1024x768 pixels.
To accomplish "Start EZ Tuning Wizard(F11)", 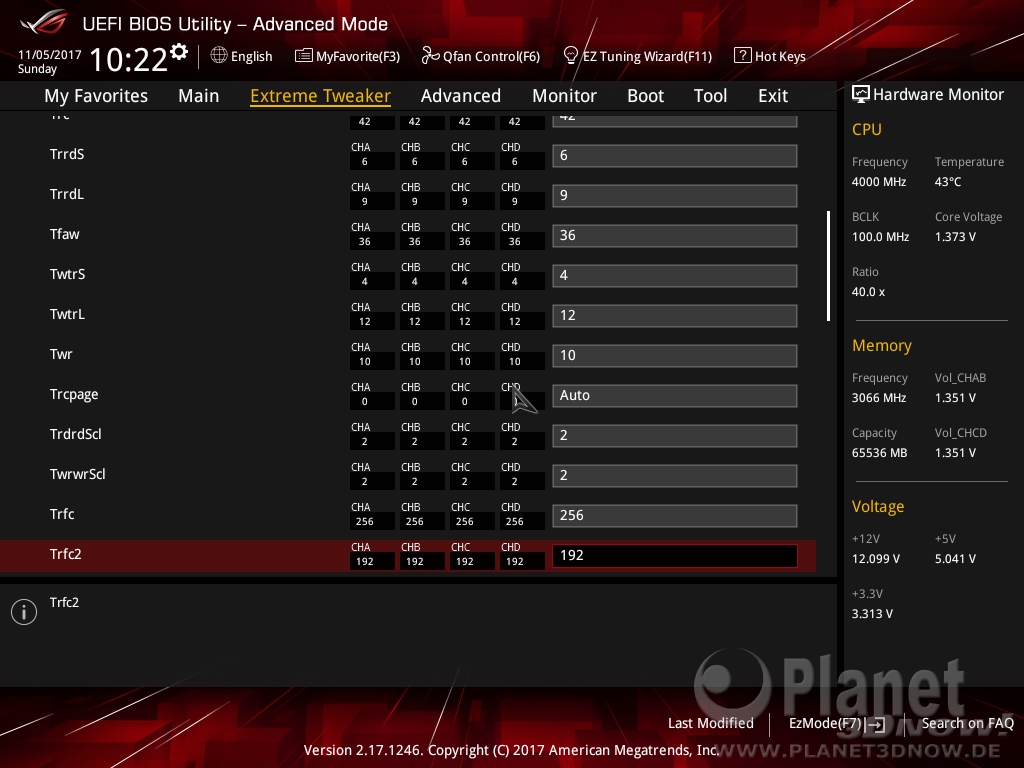I will click(x=647, y=56).
